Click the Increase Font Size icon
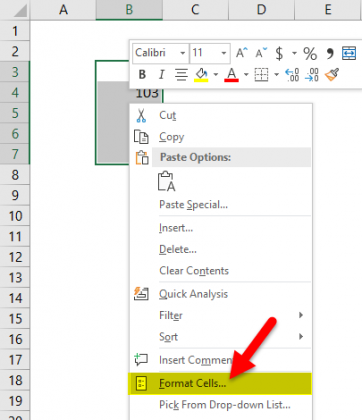The height and width of the screenshot is (420, 362). (242, 53)
